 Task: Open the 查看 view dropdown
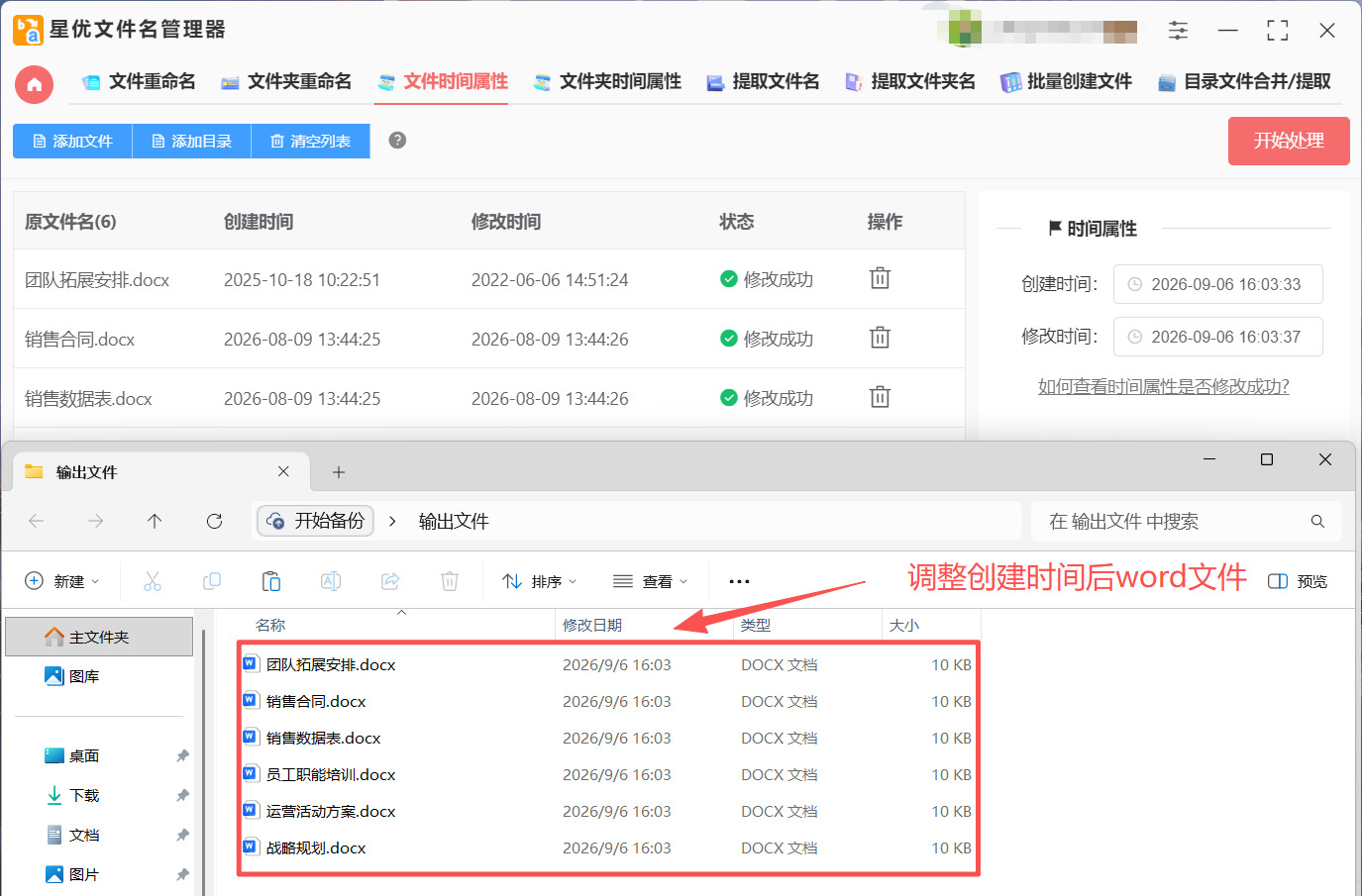650,581
